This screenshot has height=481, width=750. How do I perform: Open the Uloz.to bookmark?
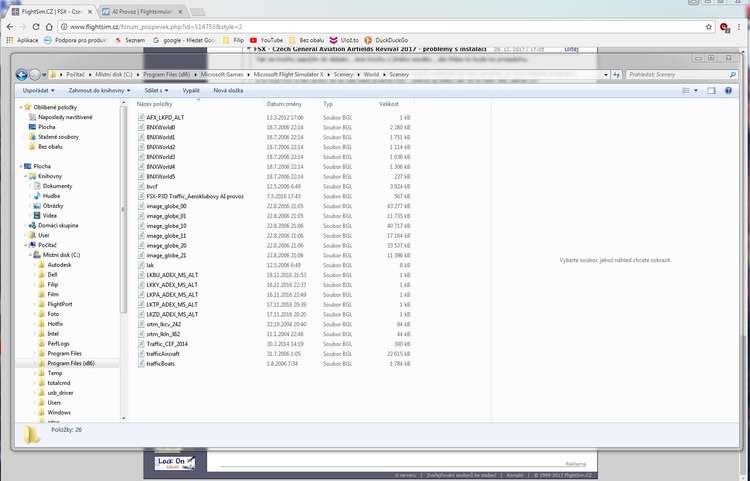[x=344, y=40]
